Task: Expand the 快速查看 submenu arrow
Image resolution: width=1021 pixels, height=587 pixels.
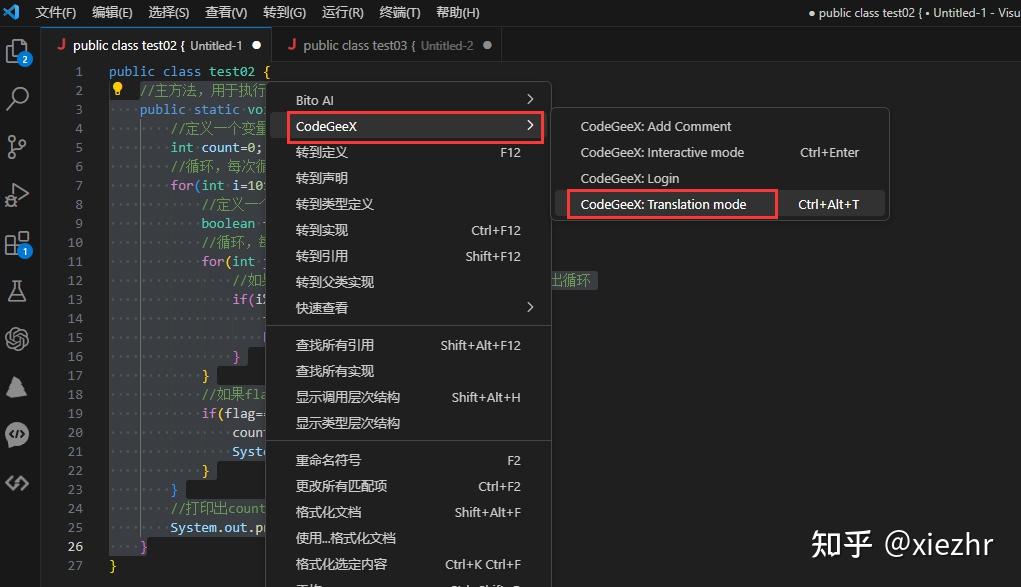Action: point(530,307)
